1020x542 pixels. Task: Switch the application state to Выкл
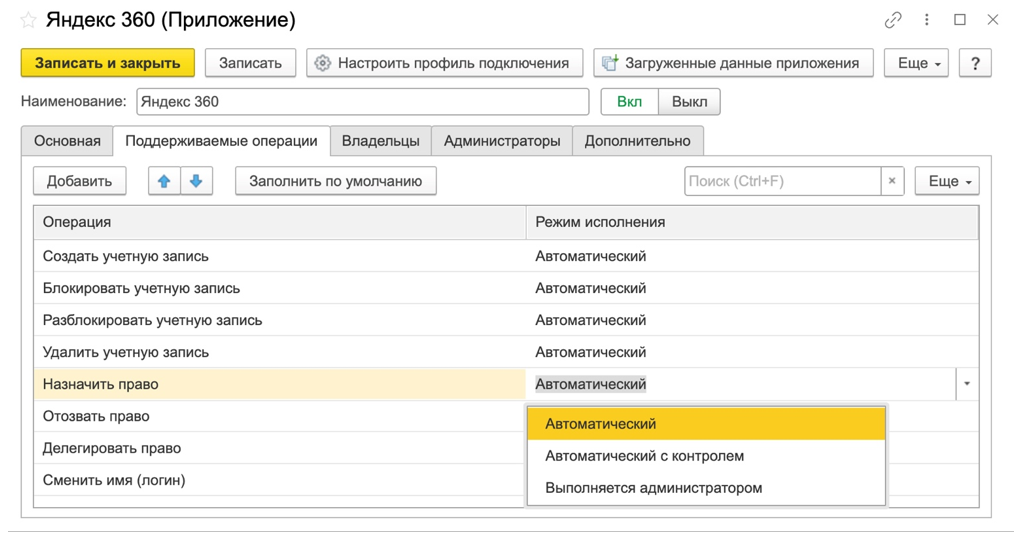tap(689, 102)
